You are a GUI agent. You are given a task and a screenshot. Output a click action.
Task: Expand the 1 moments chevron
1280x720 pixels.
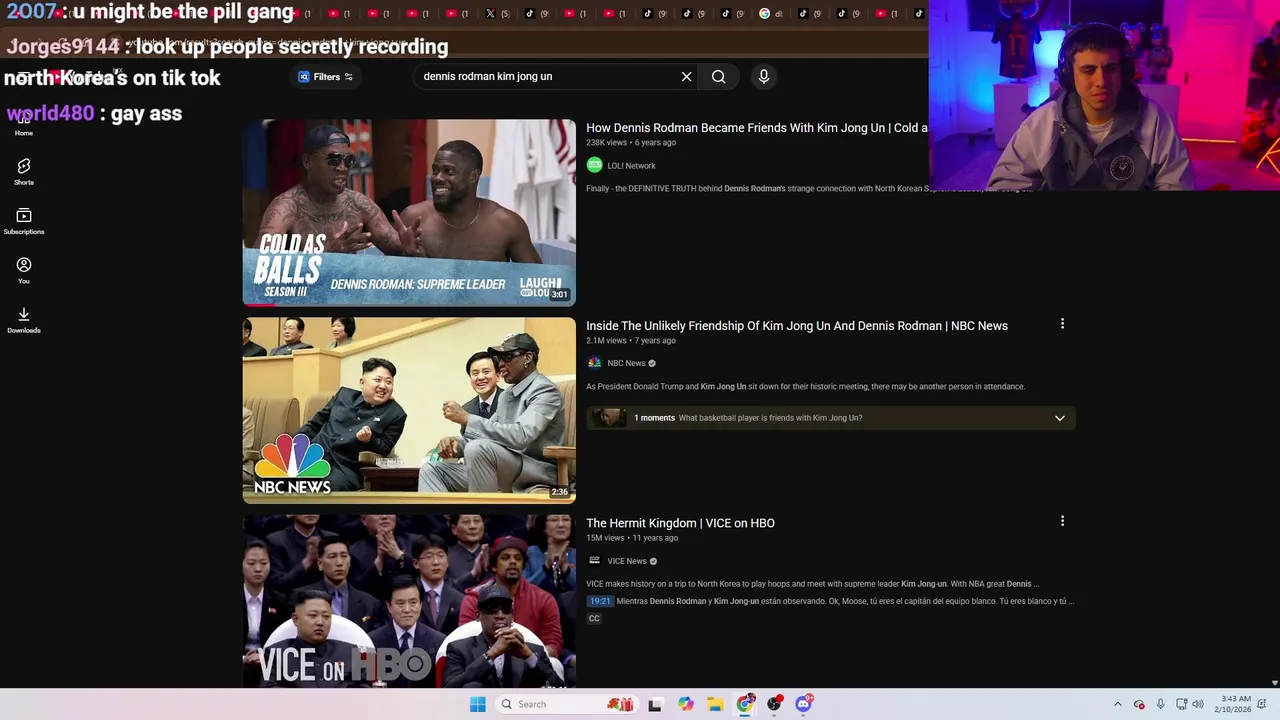point(1060,418)
